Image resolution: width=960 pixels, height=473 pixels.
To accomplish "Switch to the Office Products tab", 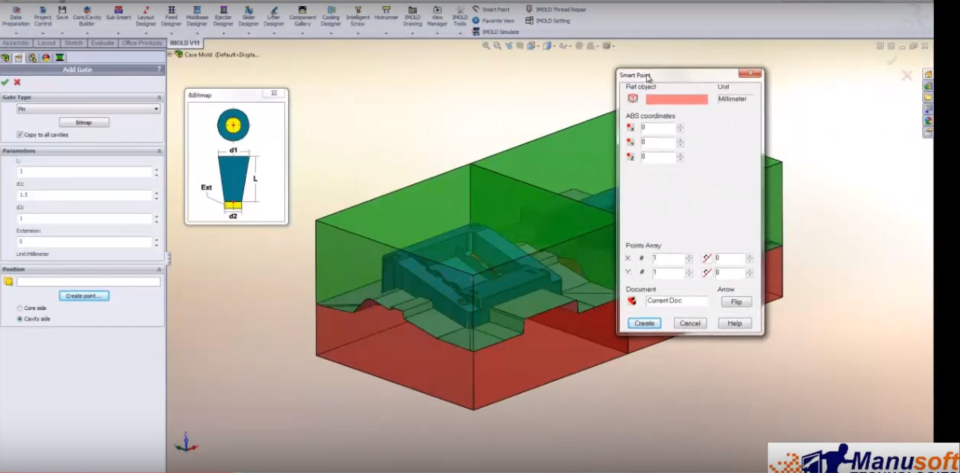I will 142,43.
